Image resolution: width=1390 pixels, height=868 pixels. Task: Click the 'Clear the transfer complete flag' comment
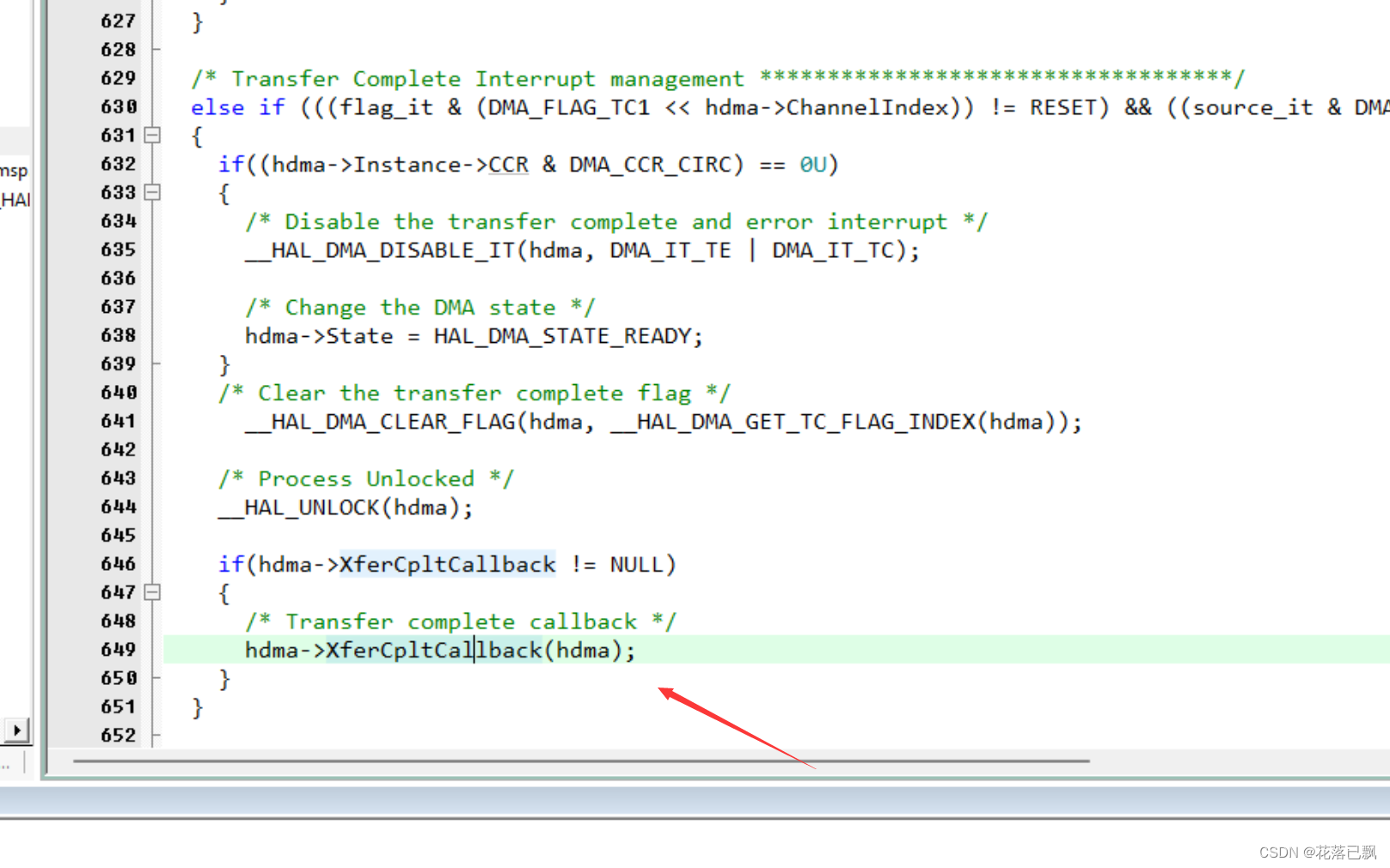coord(475,394)
